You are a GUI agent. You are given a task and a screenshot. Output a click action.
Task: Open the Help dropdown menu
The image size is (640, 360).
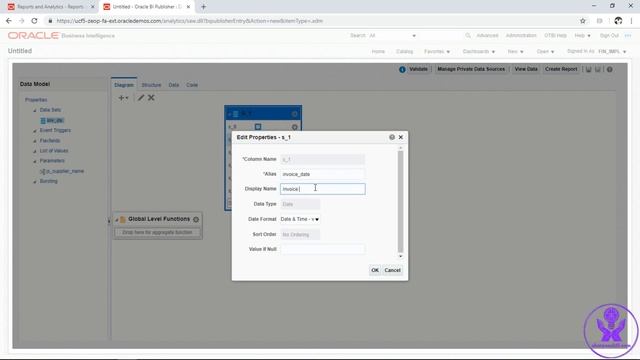[582, 36]
